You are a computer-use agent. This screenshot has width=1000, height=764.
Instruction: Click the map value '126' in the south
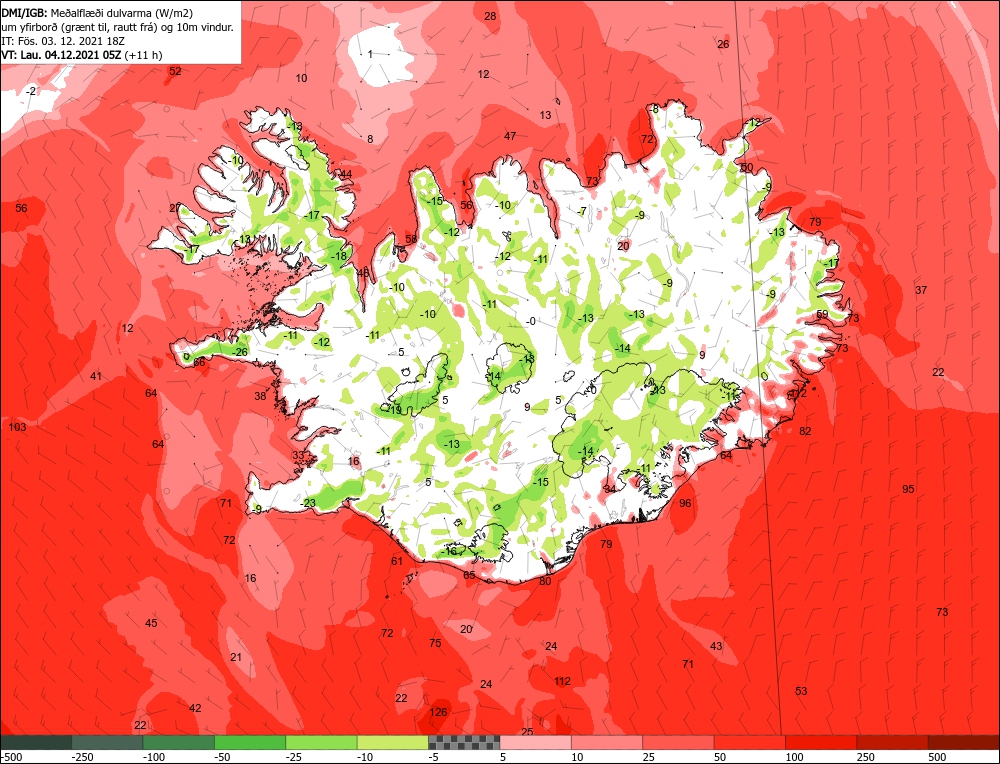click(x=438, y=712)
